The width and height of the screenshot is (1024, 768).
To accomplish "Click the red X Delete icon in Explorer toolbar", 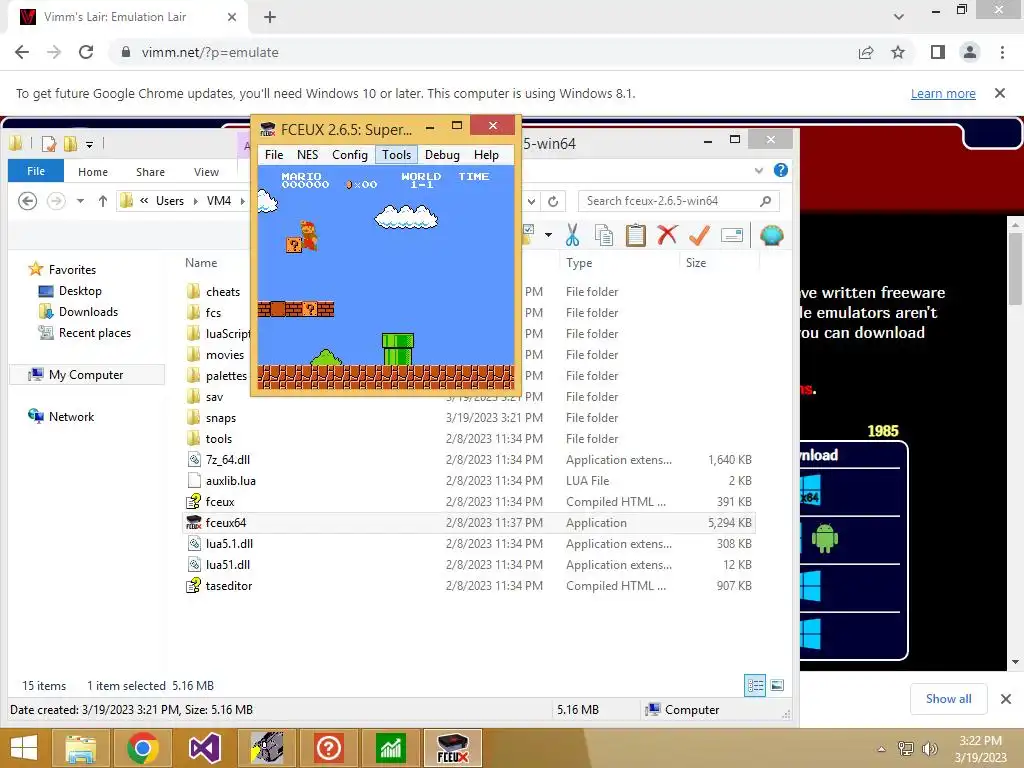I will click(667, 235).
